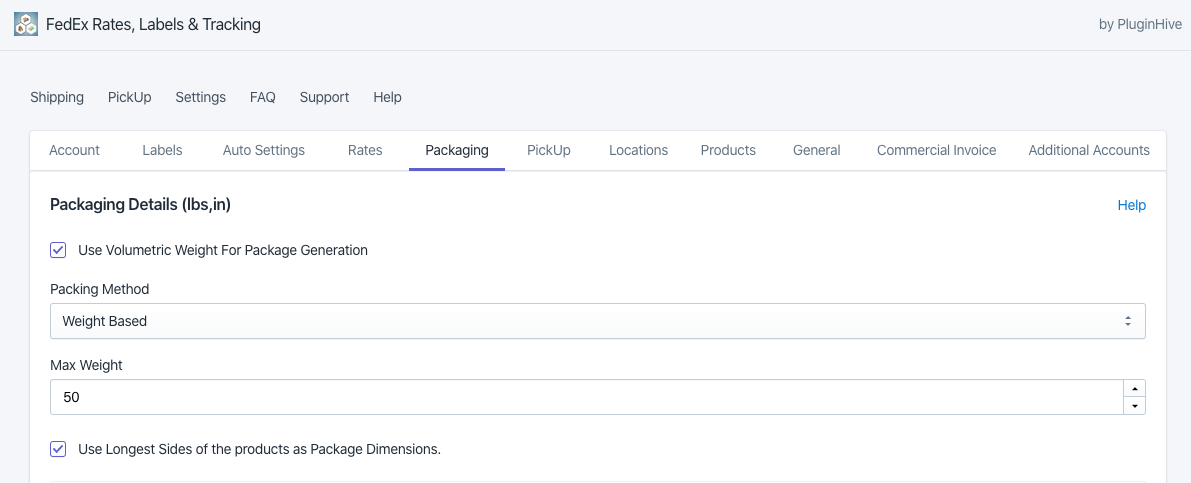
Task: Toggle Use Volumetric Weight checkbox
Action: 58,250
